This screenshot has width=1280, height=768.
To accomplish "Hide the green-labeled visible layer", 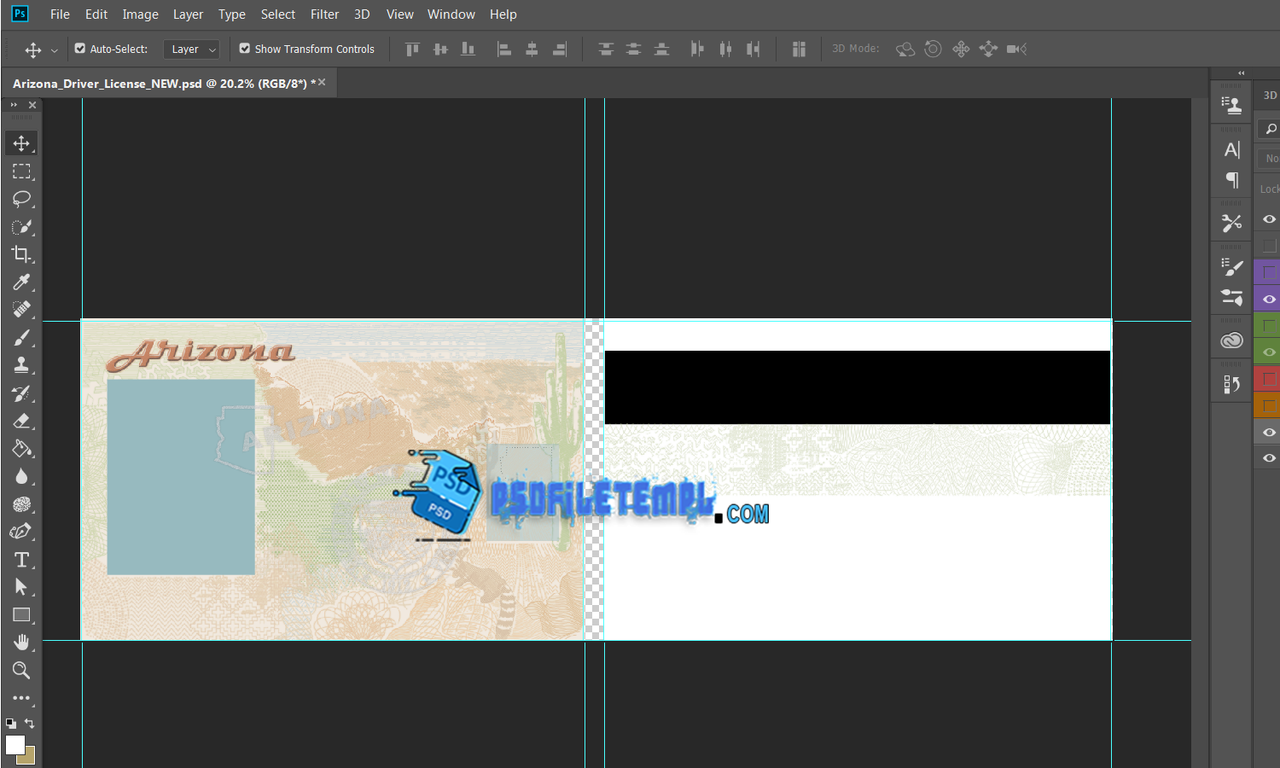I will point(1268,352).
